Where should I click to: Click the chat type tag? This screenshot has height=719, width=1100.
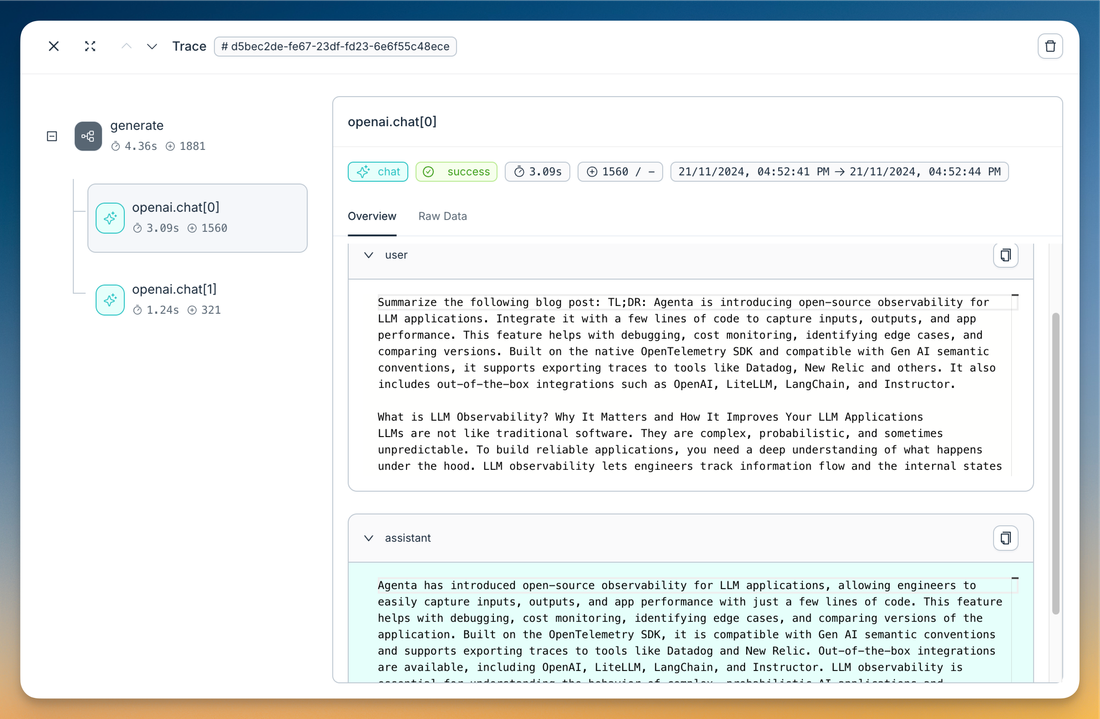tap(378, 172)
